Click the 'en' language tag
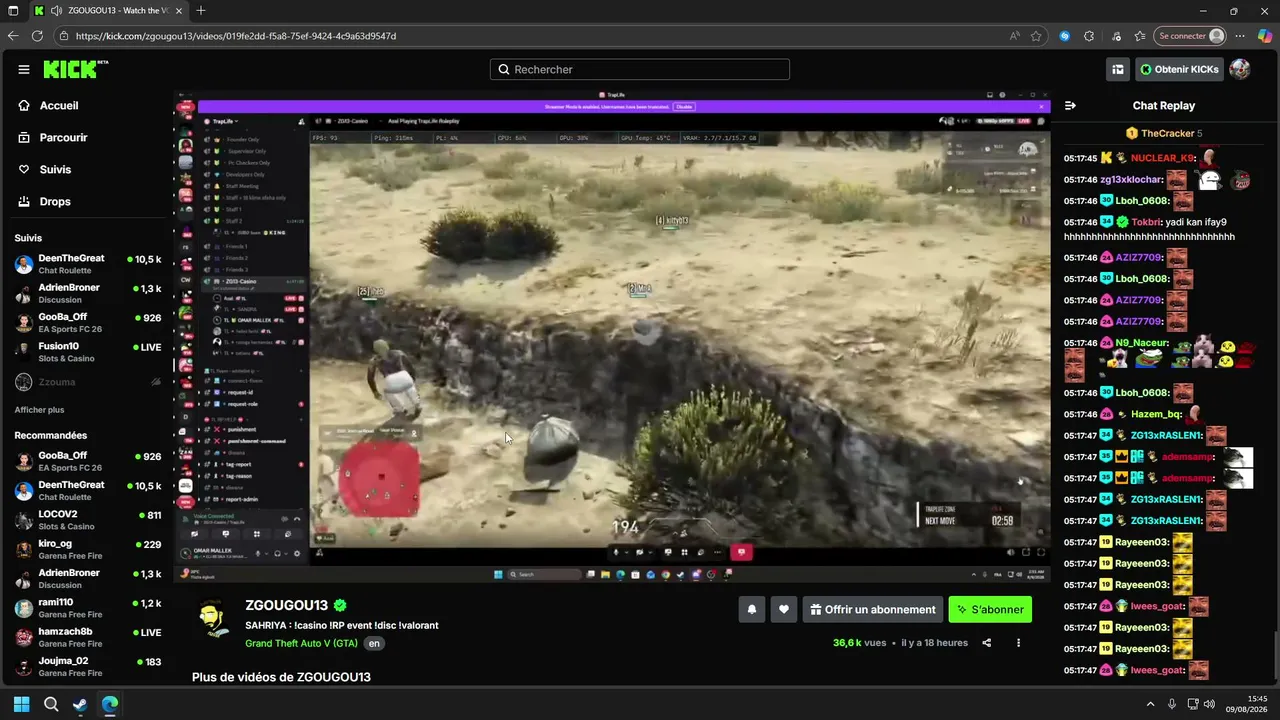1280x720 pixels. [374, 643]
